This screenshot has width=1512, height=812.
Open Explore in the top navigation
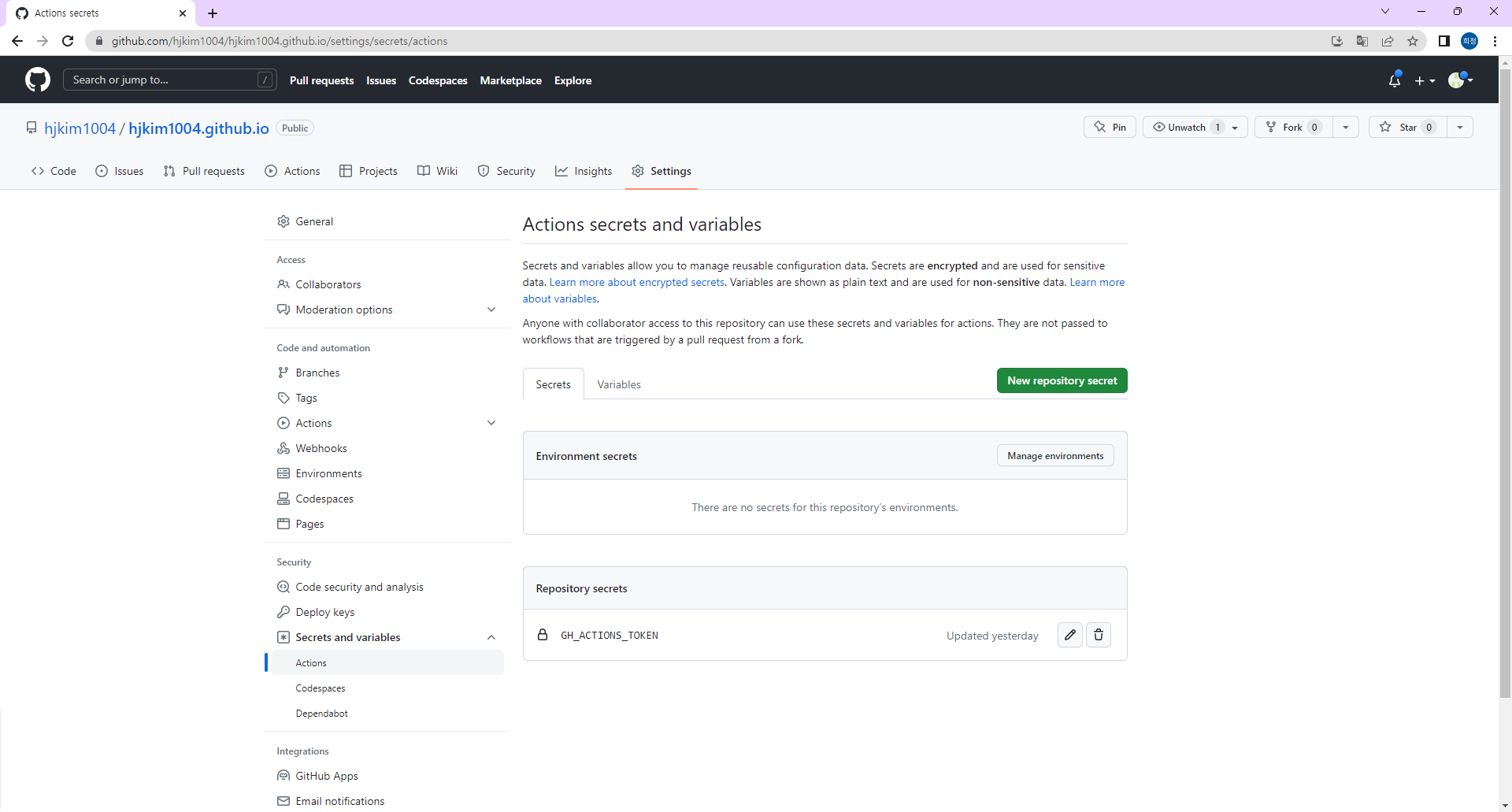coord(573,80)
